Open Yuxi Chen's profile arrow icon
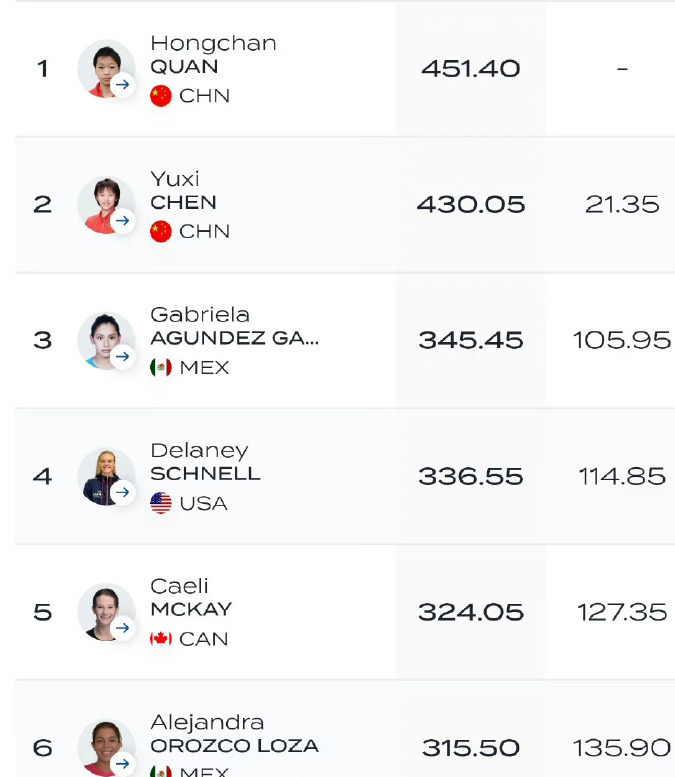675x777 pixels. [122, 221]
